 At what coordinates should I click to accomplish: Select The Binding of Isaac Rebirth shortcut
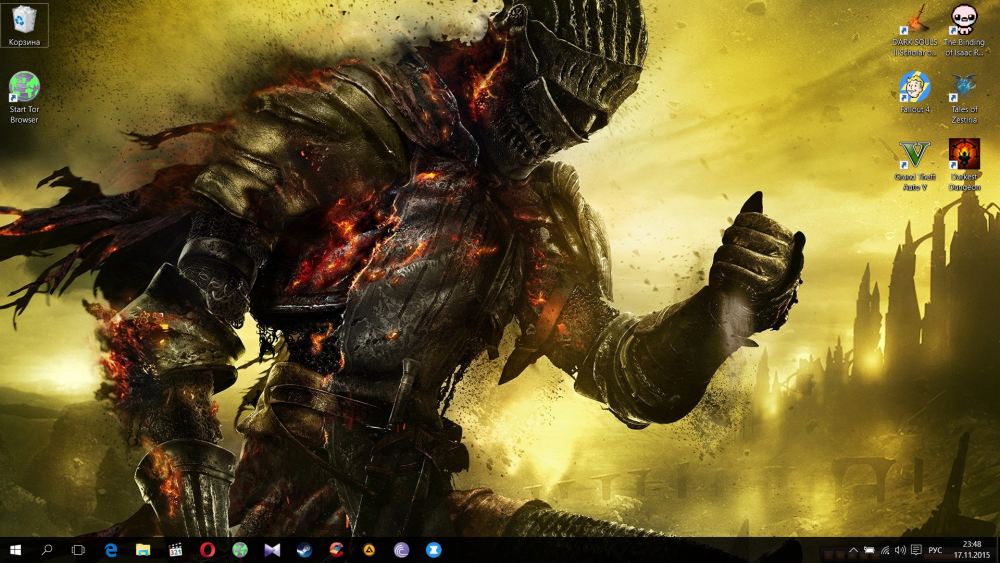click(x=964, y=30)
